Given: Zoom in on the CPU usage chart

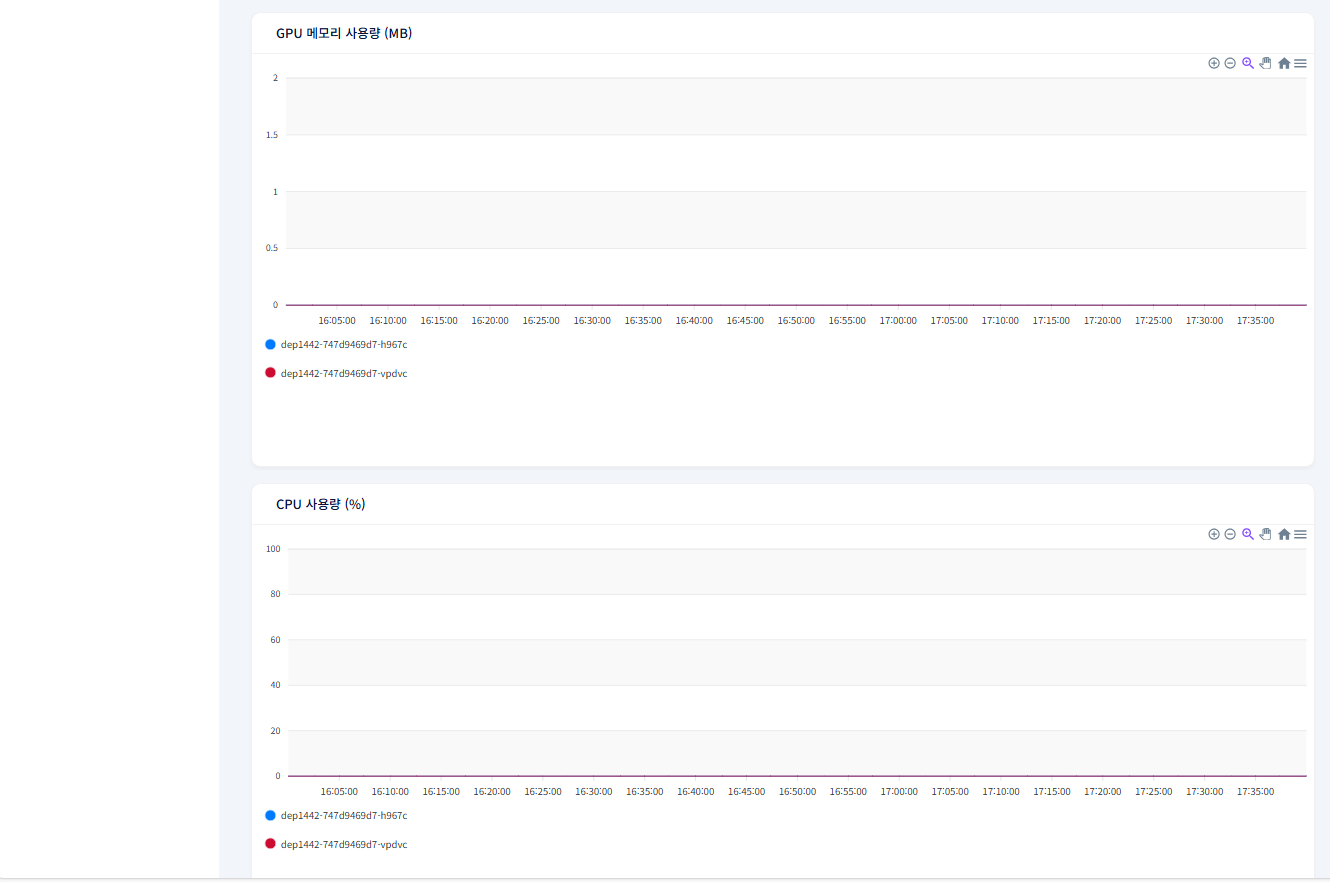Looking at the screenshot, I should tap(1214, 534).
